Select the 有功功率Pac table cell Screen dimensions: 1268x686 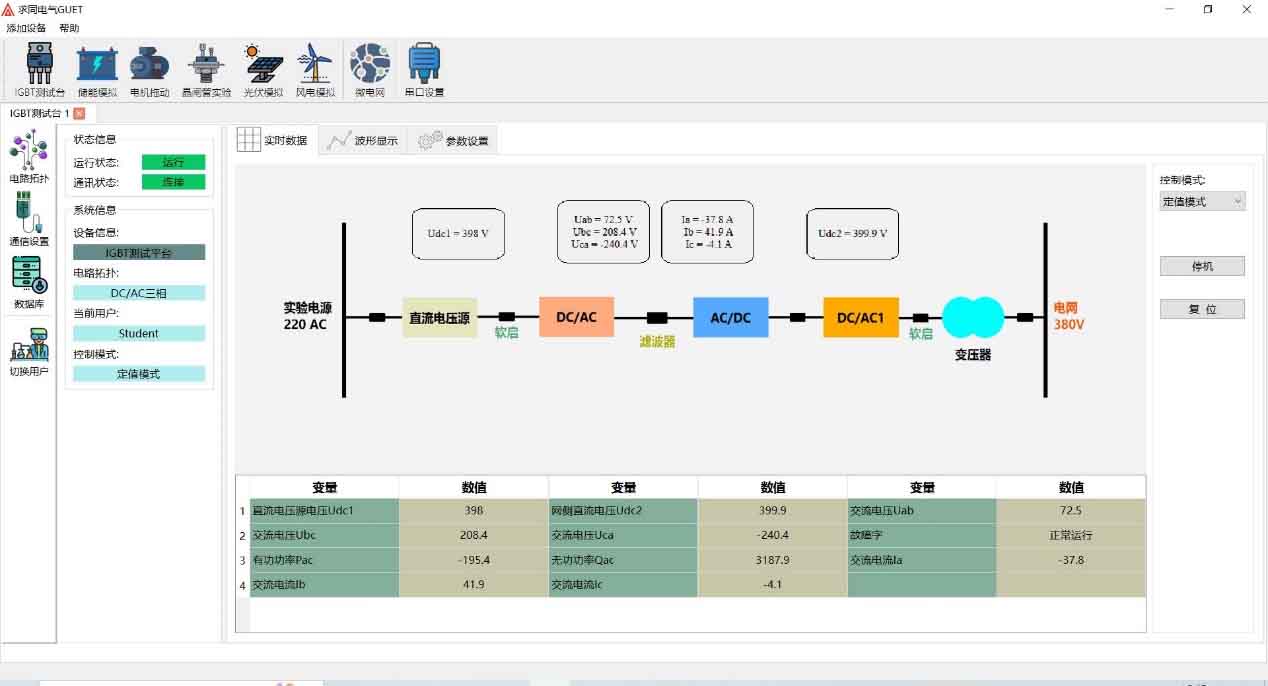pyautogui.click(x=324, y=560)
